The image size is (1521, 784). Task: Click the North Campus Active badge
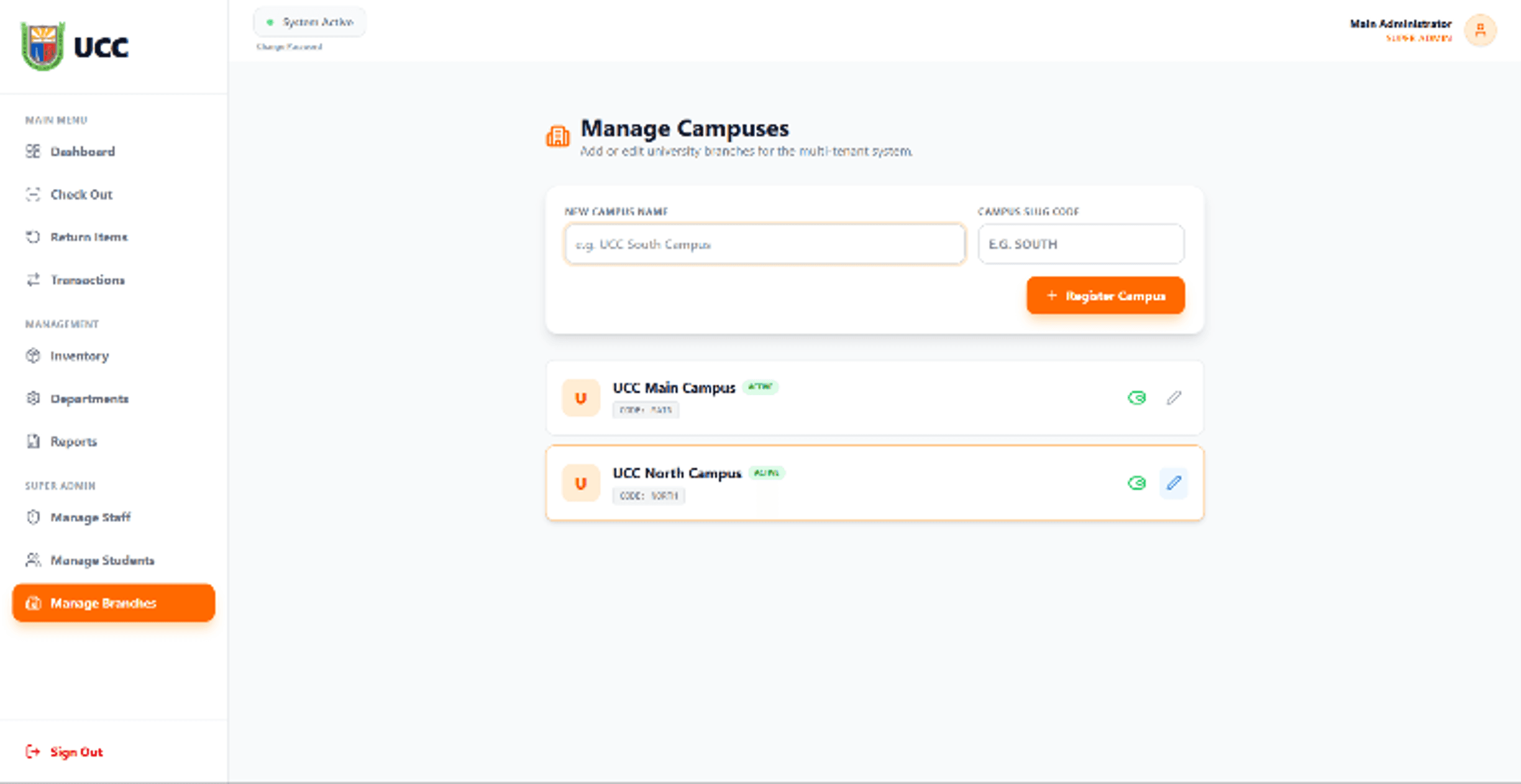(766, 473)
